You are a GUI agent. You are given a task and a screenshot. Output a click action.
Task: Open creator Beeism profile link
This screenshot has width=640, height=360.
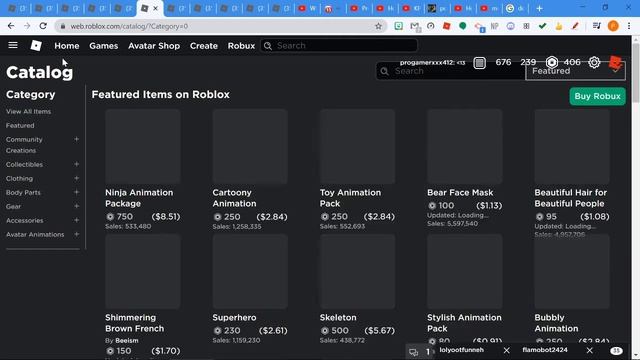pos(127,340)
